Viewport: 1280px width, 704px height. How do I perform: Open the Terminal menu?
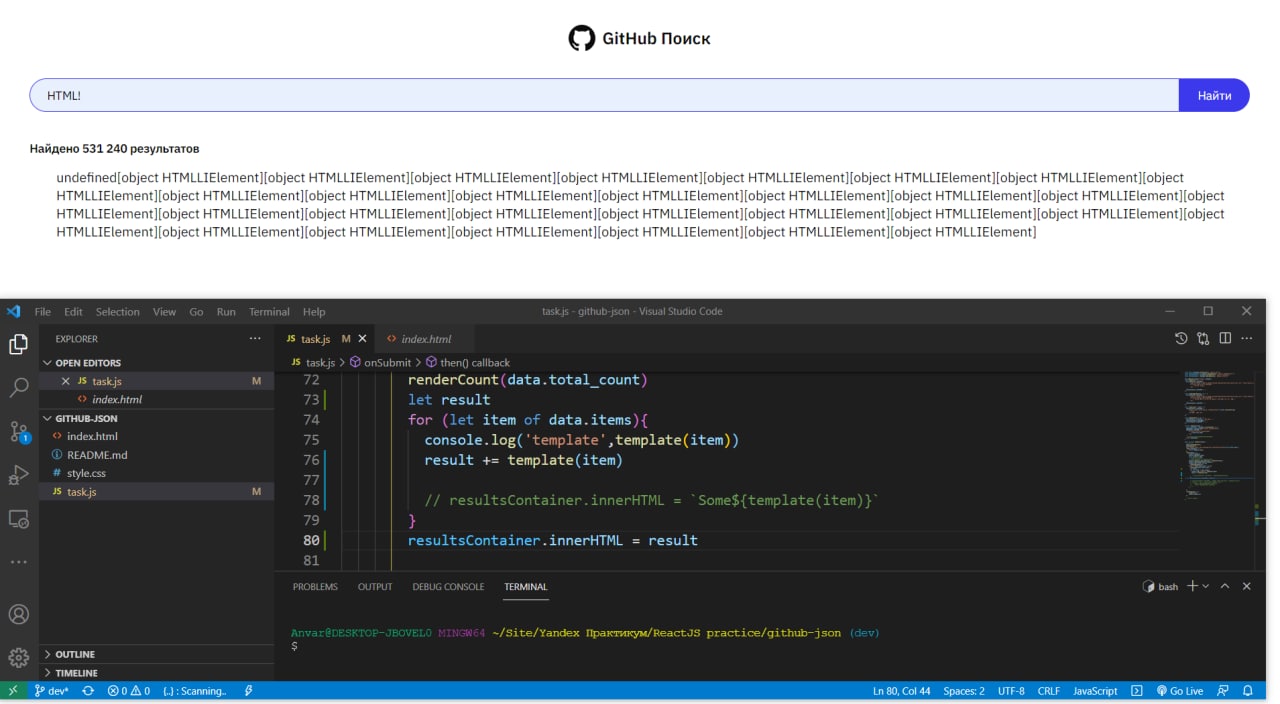pyautogui.click(x=269, y=311)
